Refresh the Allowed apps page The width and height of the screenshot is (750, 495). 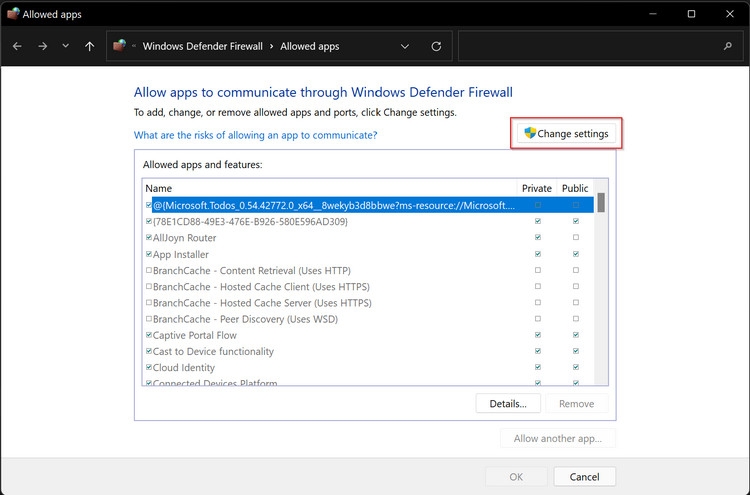click(436, 46)
